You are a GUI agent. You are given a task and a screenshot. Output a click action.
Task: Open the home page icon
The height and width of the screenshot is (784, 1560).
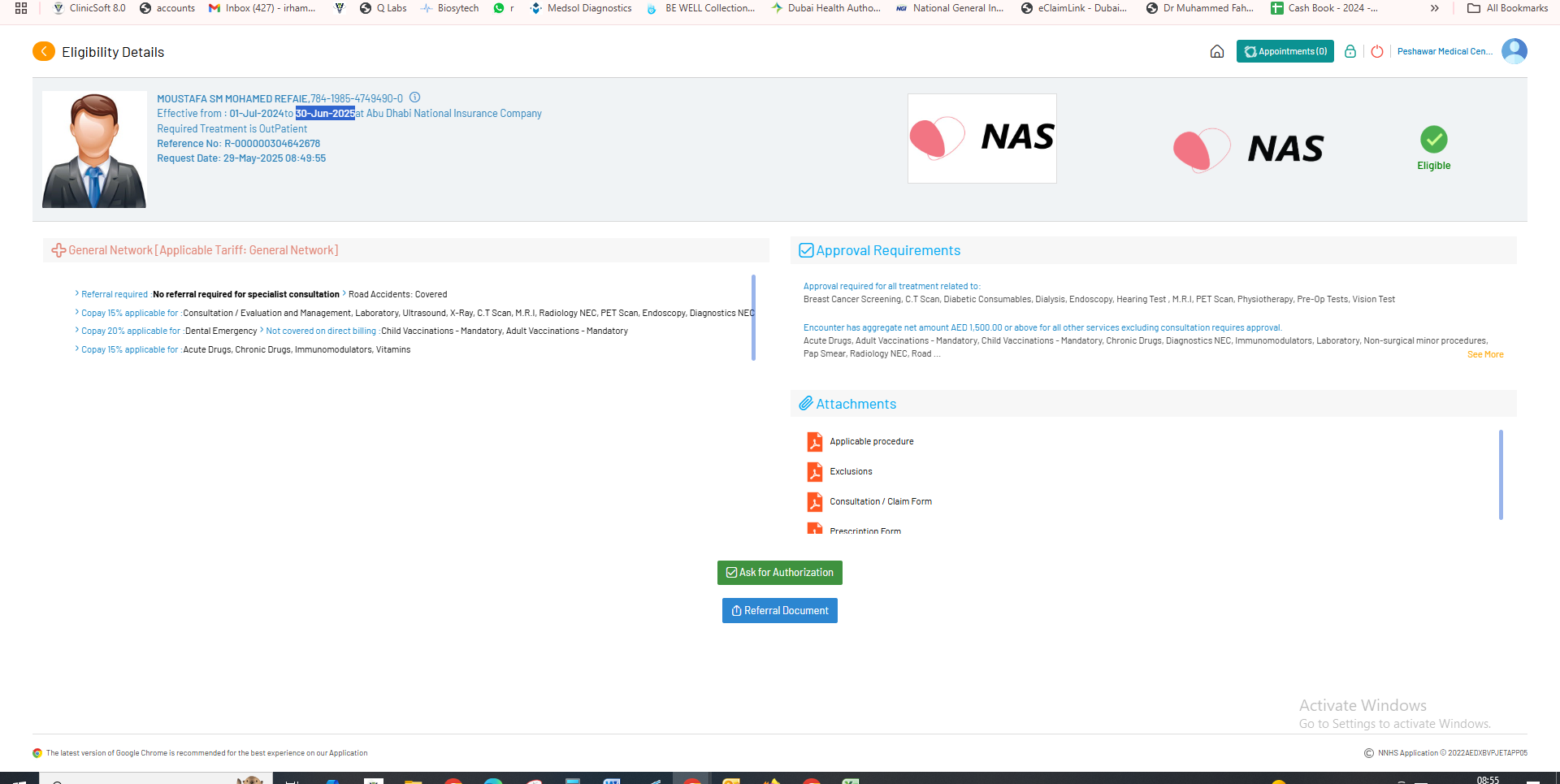coord(1216,51)
